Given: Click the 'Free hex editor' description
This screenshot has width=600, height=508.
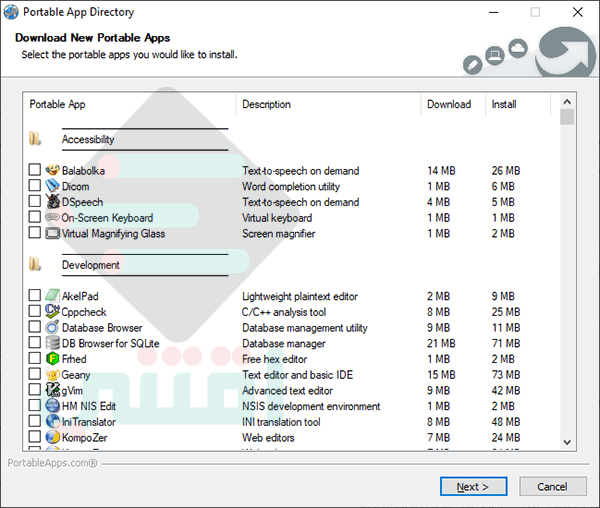Looking at the screenshot, I should 274,359.
